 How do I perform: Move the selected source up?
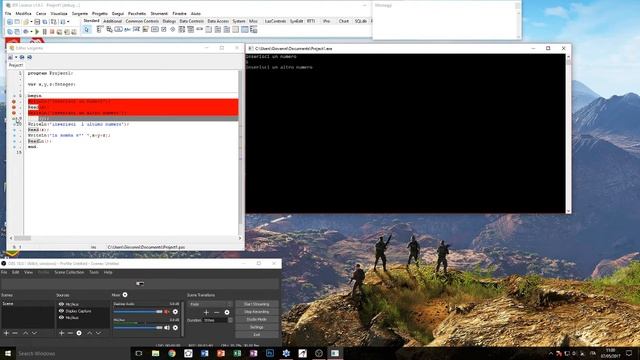coord(89,333)
